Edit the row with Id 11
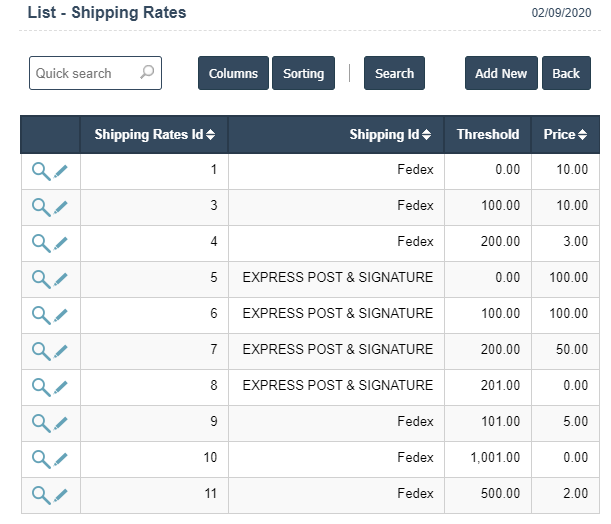 pyautogui.click(x=61, y=495)
